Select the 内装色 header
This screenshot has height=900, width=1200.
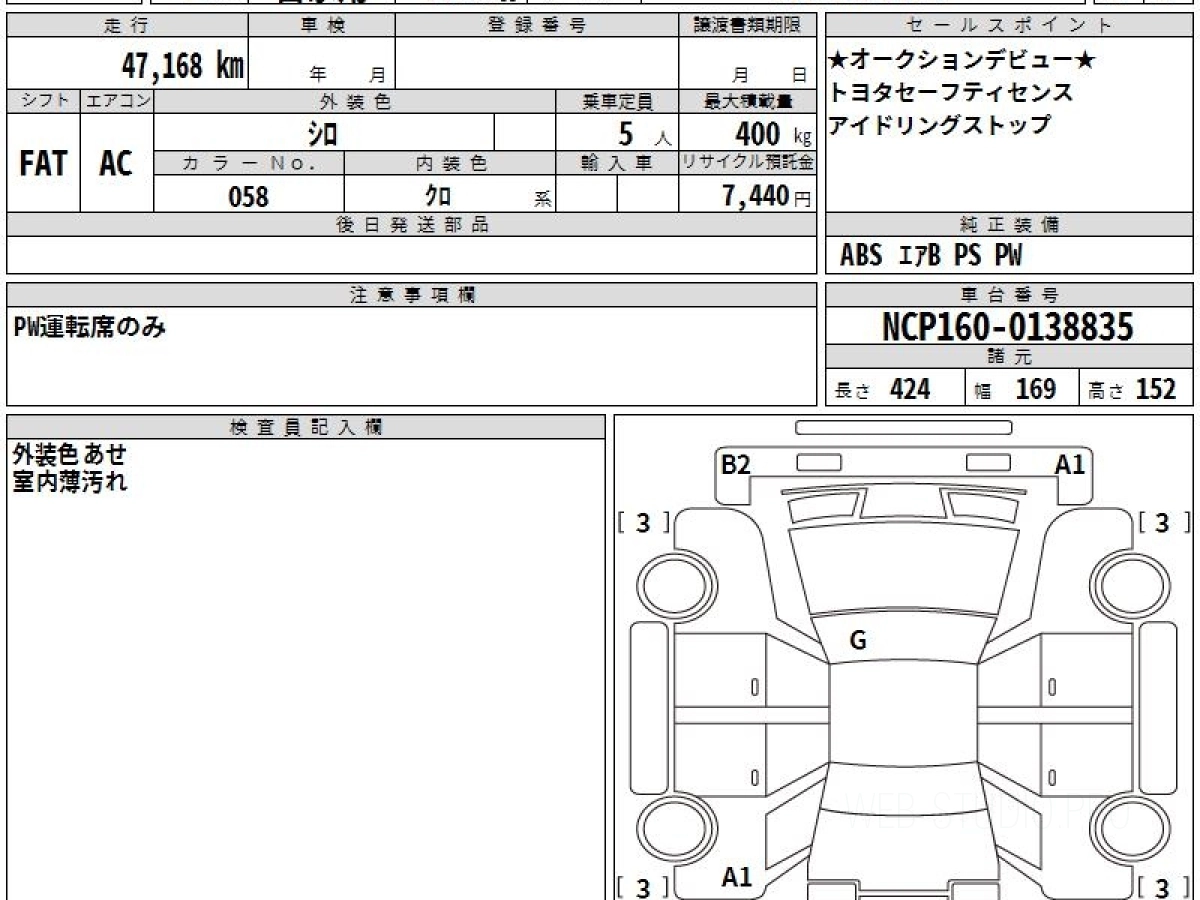(x=451, y=163)
